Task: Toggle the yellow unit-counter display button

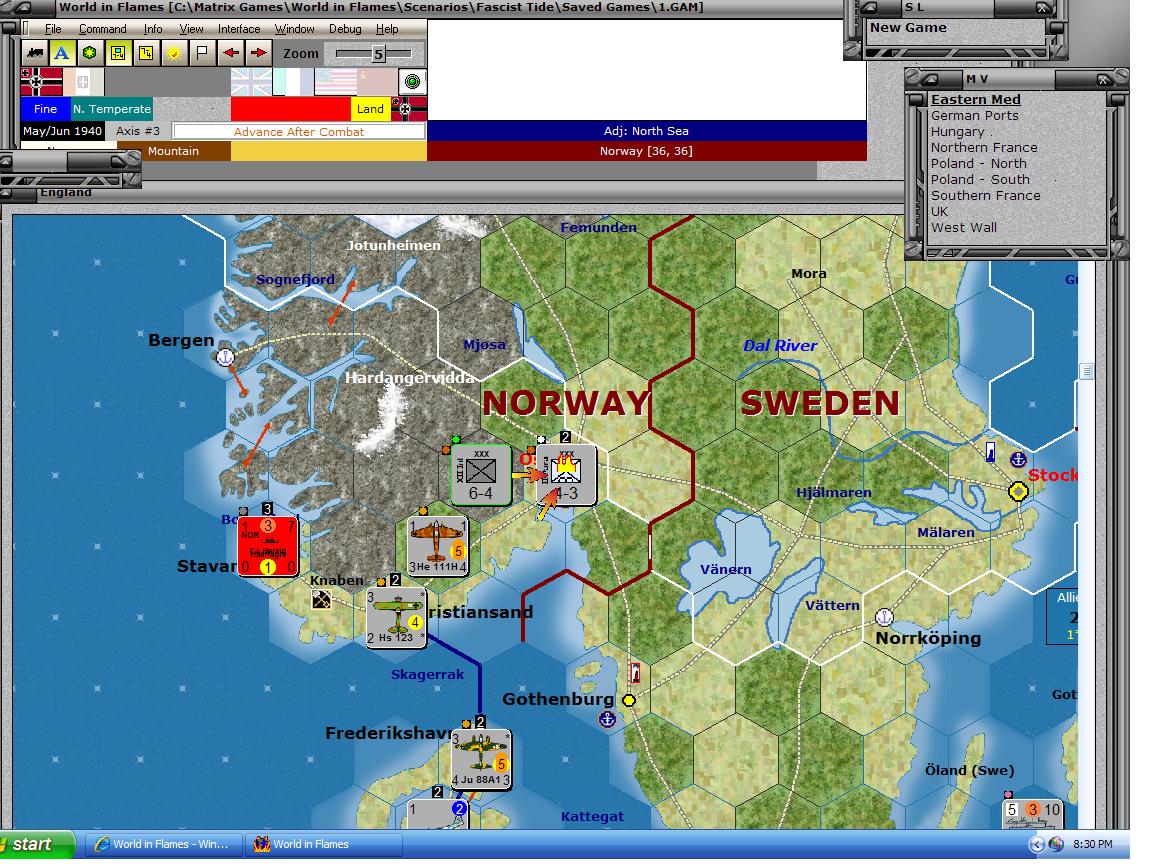Action: (118, 53)
